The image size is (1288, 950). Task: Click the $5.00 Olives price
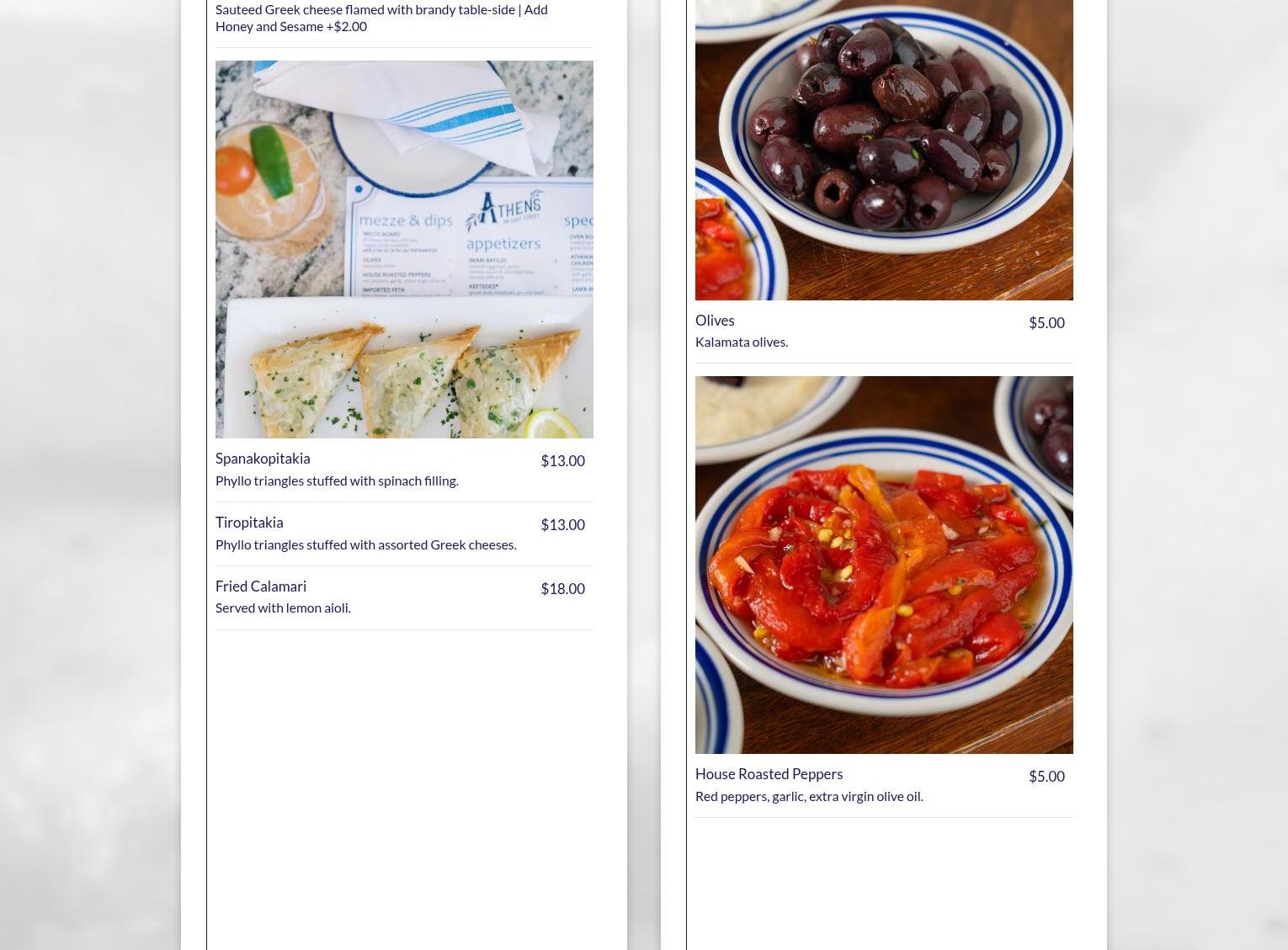(x=1046, y=323)
